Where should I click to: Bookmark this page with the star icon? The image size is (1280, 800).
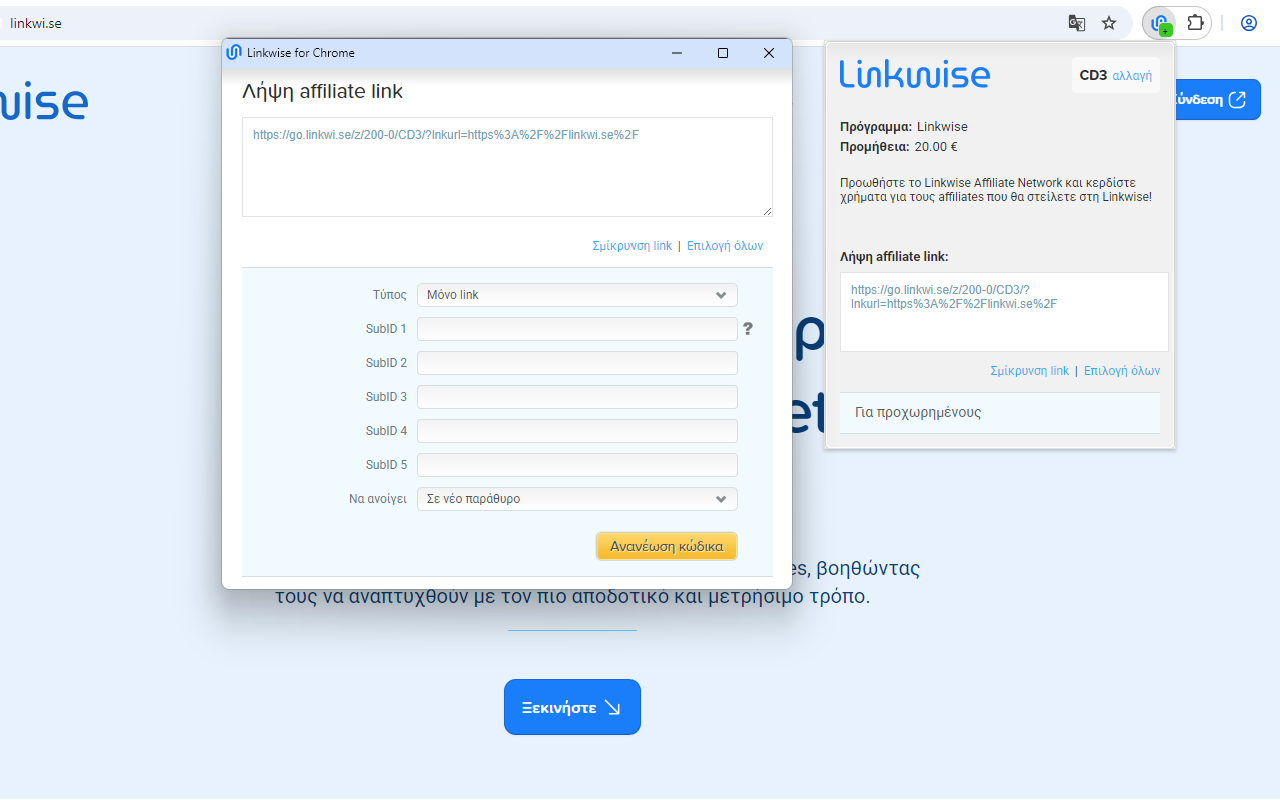point(1109,23)
